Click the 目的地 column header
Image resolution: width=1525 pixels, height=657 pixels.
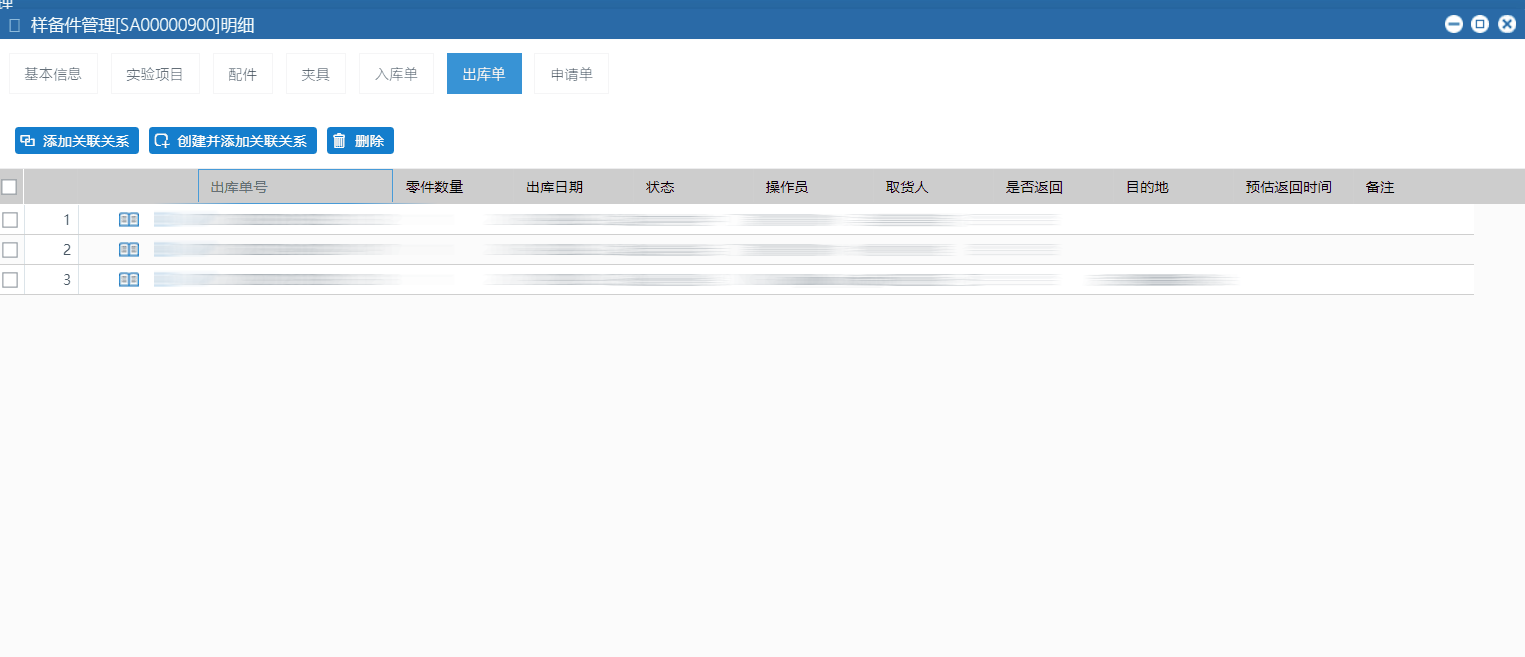[1147, 187]
